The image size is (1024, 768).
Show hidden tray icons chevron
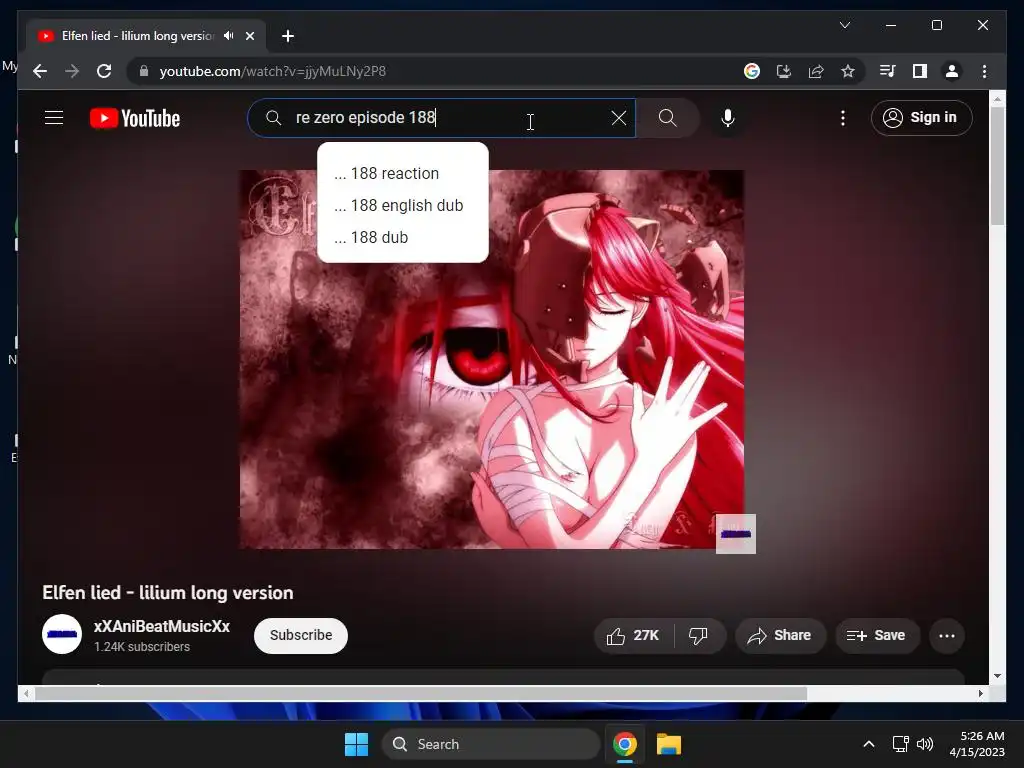(x=869, y=744)
